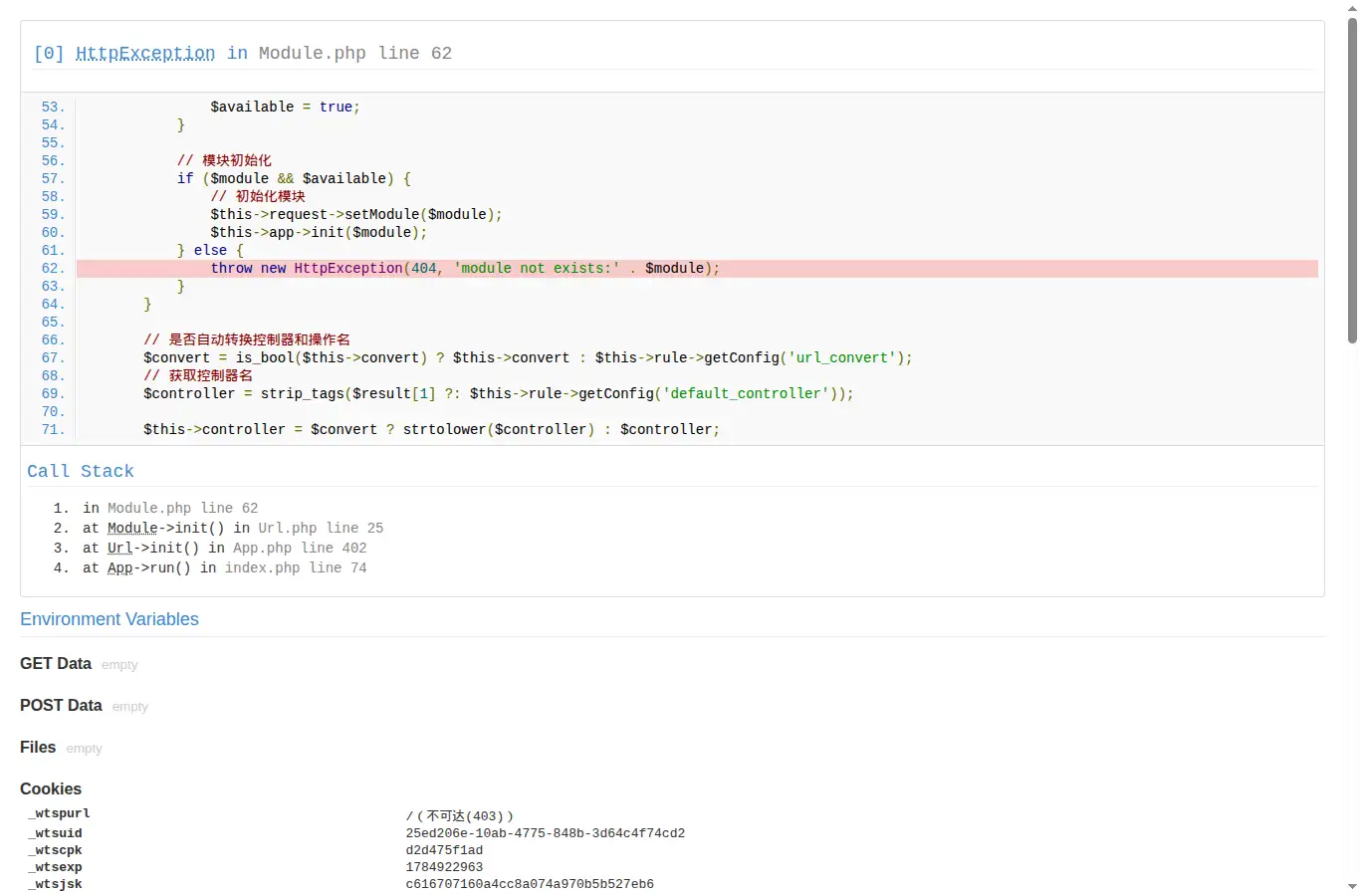Click 'Url.php line 25' in call stack

(321, 528)
